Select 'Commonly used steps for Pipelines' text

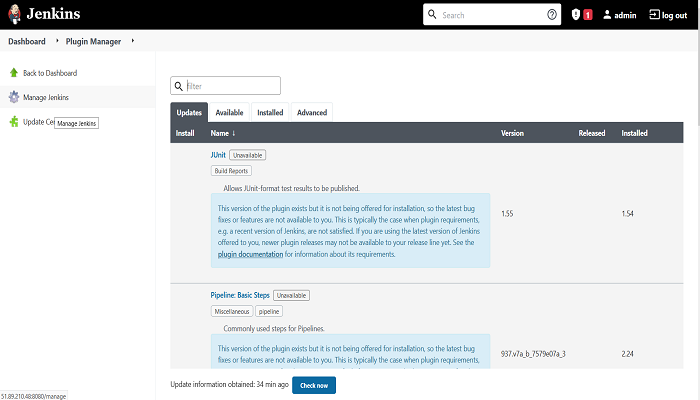[274, 329]
